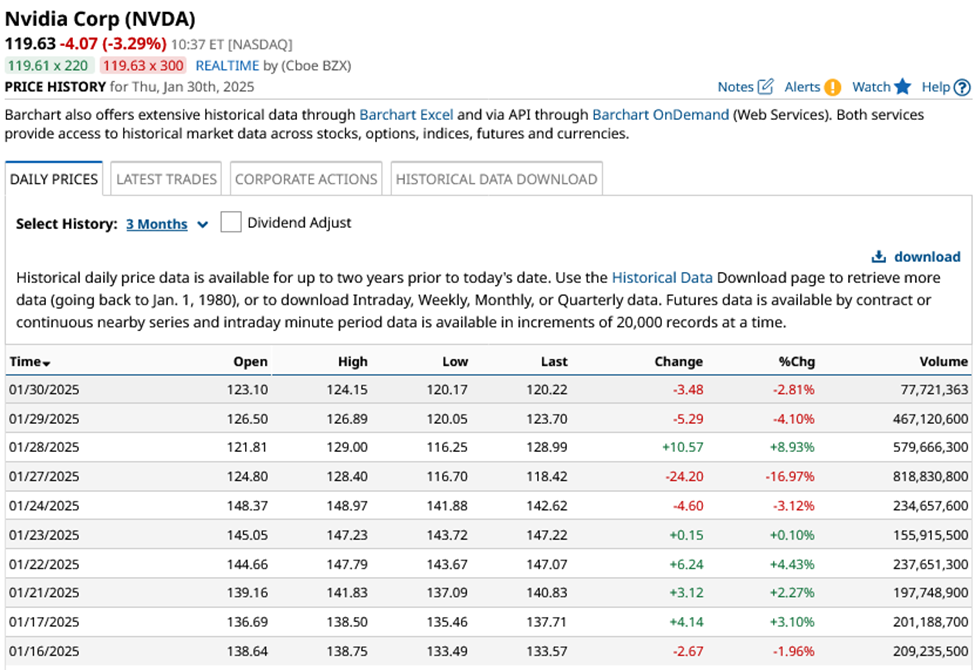
Task: Select the DAILY PRICES tab
Action: click(54, 178)
